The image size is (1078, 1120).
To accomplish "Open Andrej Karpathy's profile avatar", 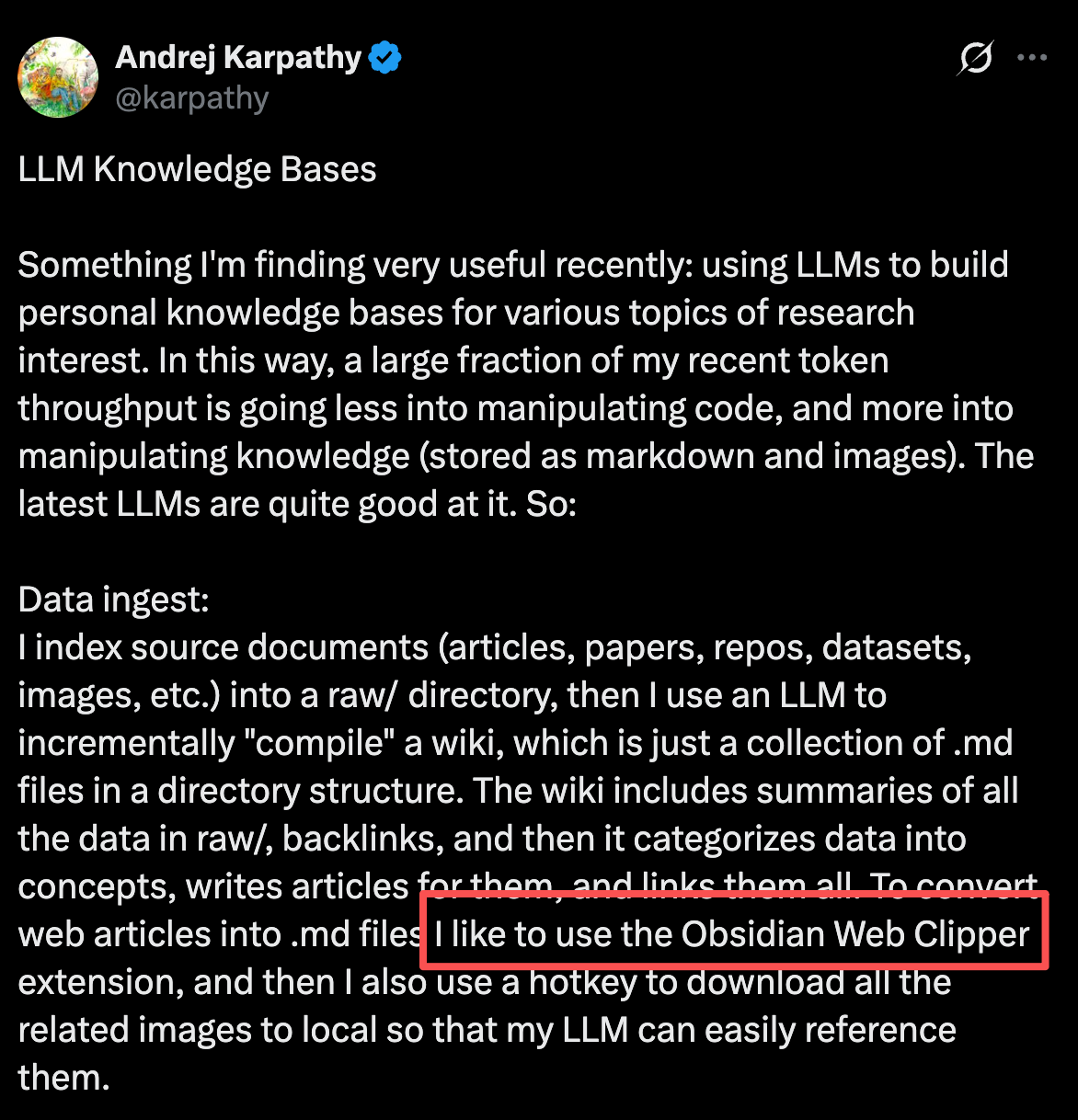I will [x=58, y=77].
